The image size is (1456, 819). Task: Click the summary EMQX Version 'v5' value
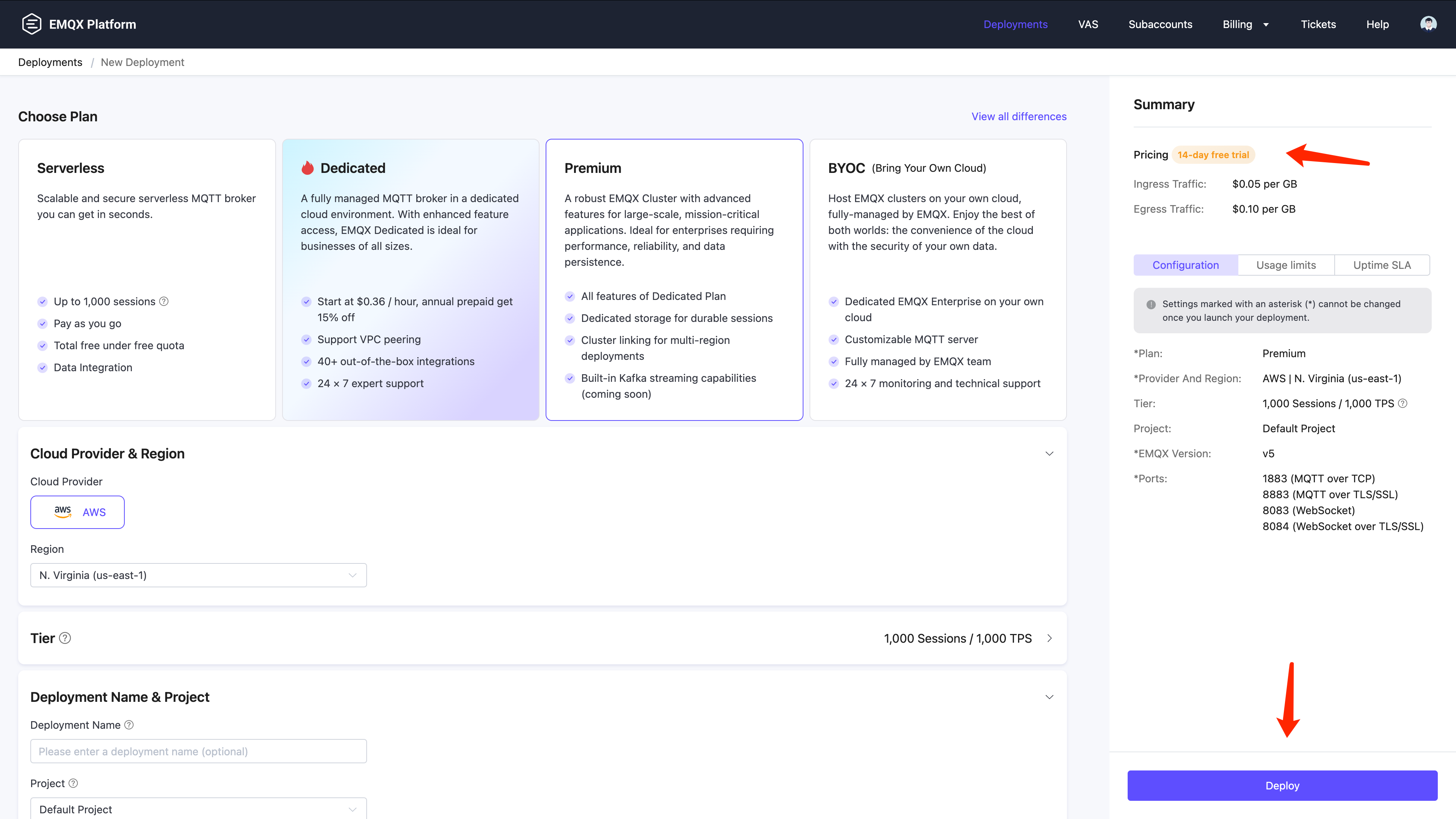pyautogui.click(x=1268, y=454)
